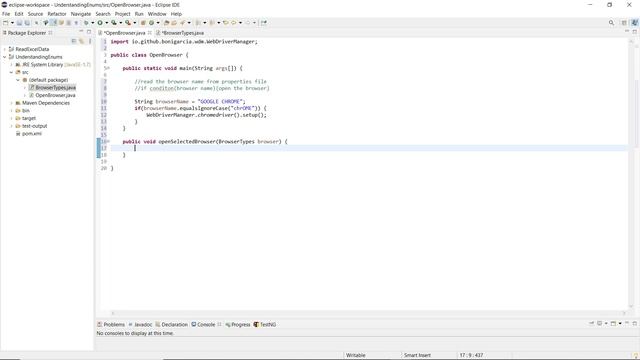Collapse the src folder
Image resolution: width=640 pixels, height=360 pixels.
(x=11, y=72)
